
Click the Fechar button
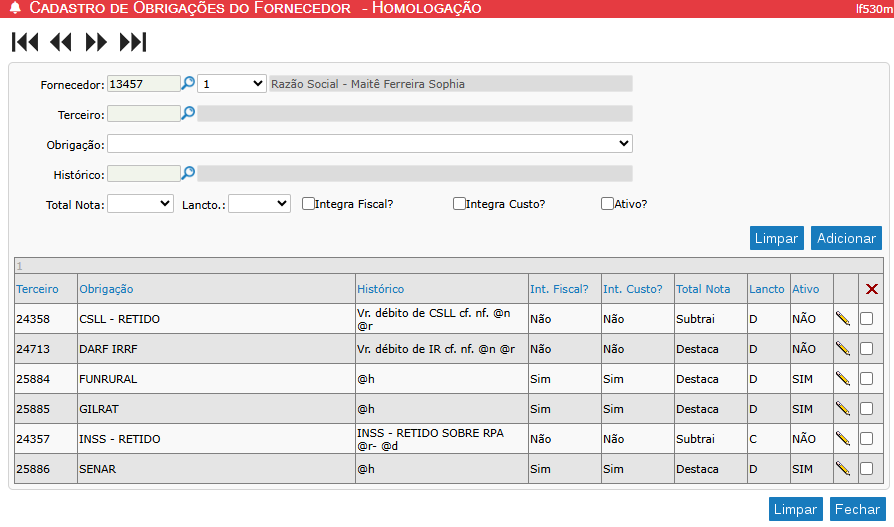(857, 509)
